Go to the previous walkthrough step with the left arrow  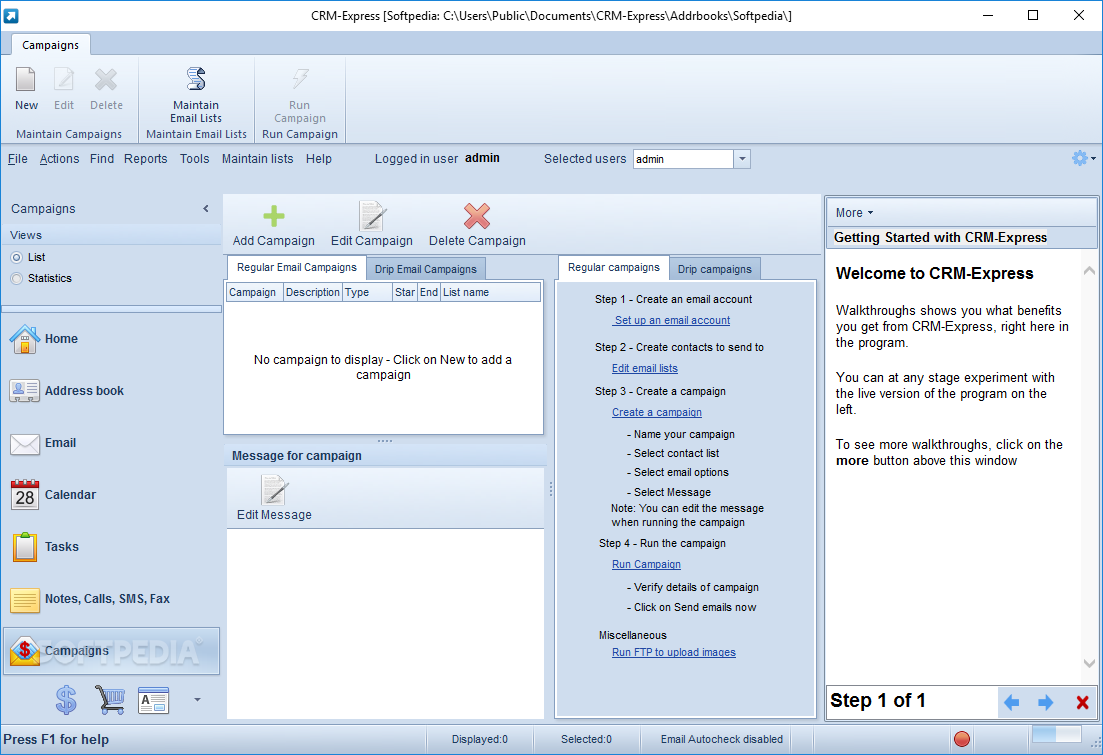point(1012,702)
